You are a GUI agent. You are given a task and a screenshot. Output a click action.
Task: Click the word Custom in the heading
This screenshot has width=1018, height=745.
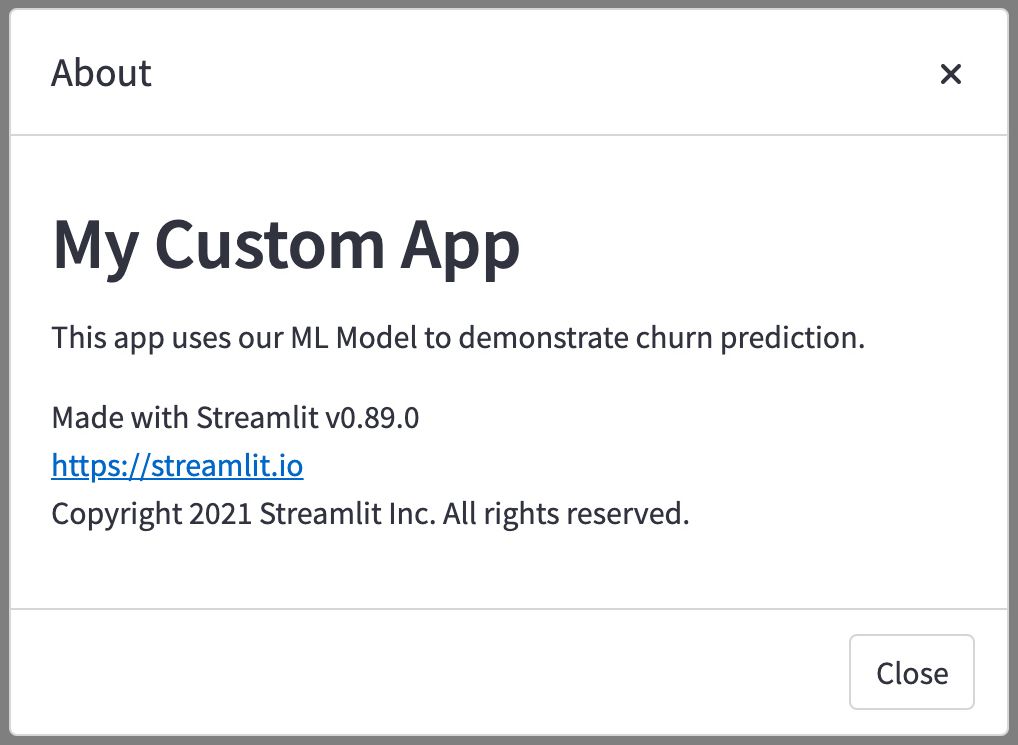coord(270,246)
